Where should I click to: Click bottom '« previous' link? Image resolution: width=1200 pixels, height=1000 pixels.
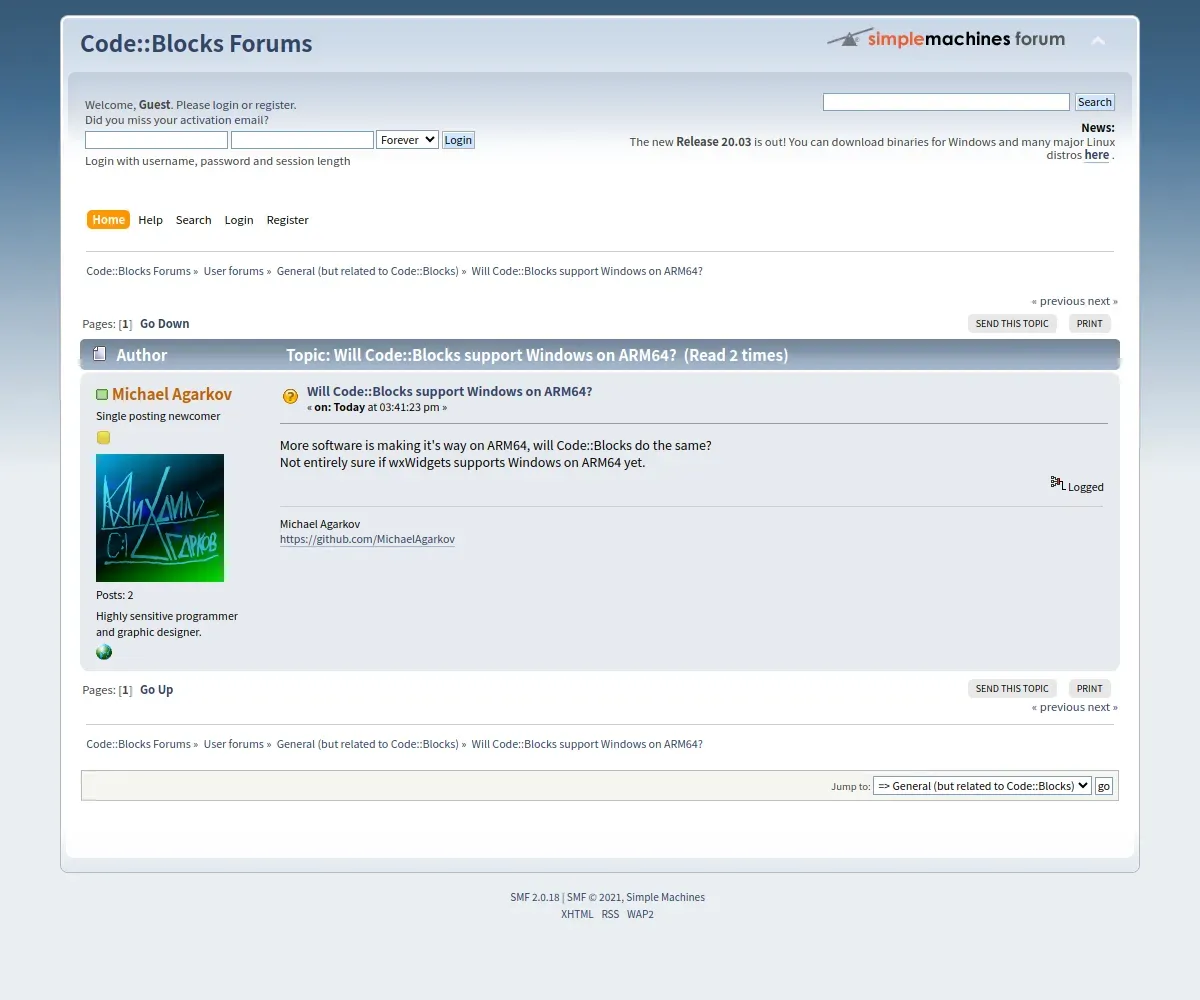(x=1058, y=707)
